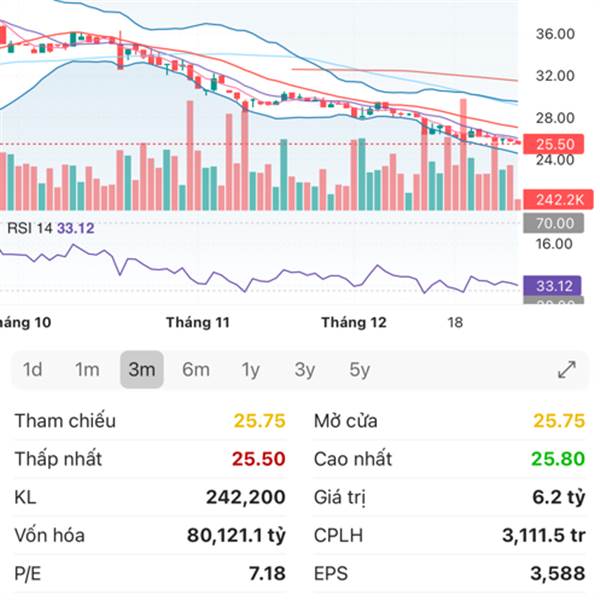Image resolution: width=600 pixels, height=600 pixels.
Task: Click the Tháng 12 date label
Action: click(353, 323)
